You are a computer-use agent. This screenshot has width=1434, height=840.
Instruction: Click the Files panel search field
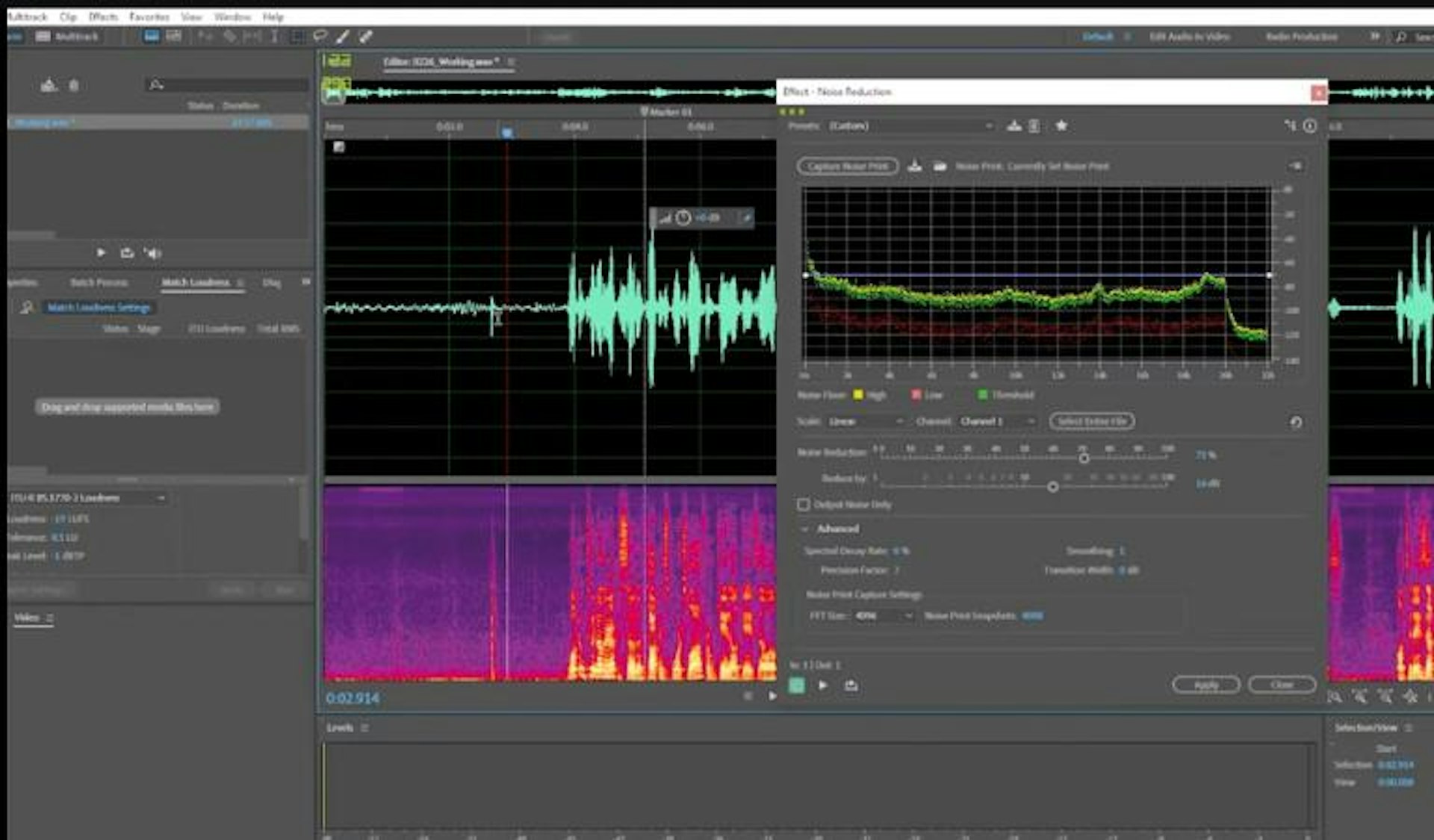pyautogui.click(x=227, y=85)
